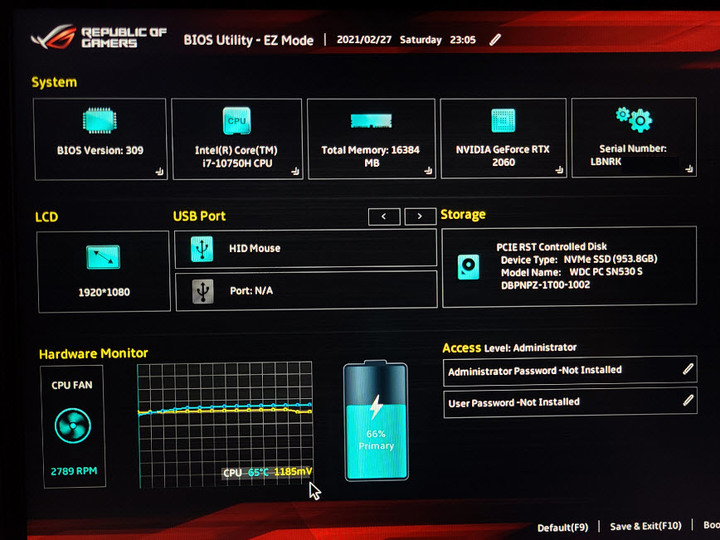Click the time 23:05

tap(463, 40)
